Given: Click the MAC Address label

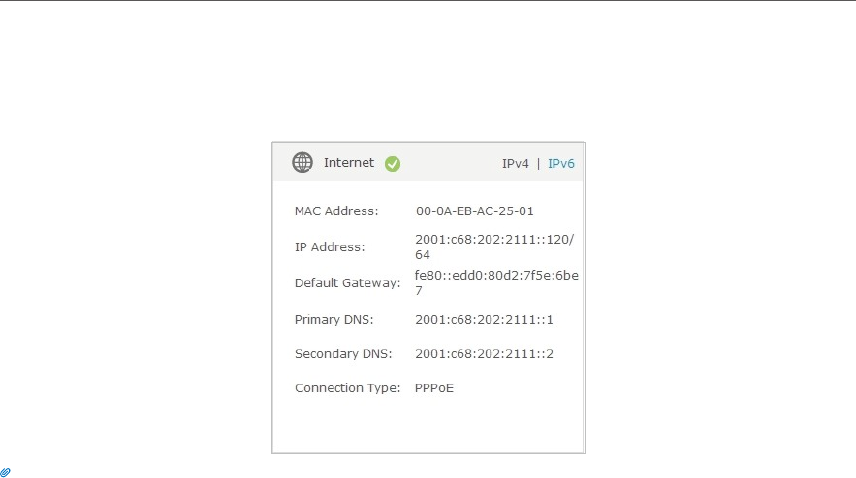Looking at the screenshot, I should (336, 211).
